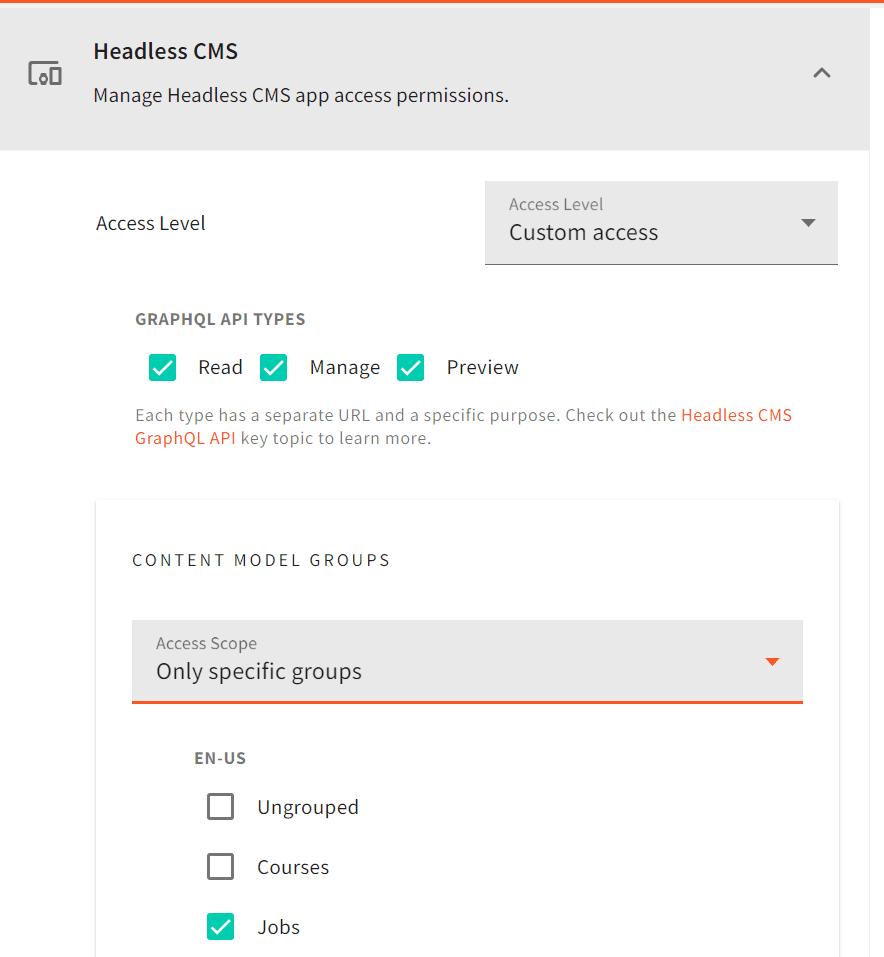Screen dimensions: 884x957
Task: Open the Access Scope dropdown
Action: [x=467, y=661]
